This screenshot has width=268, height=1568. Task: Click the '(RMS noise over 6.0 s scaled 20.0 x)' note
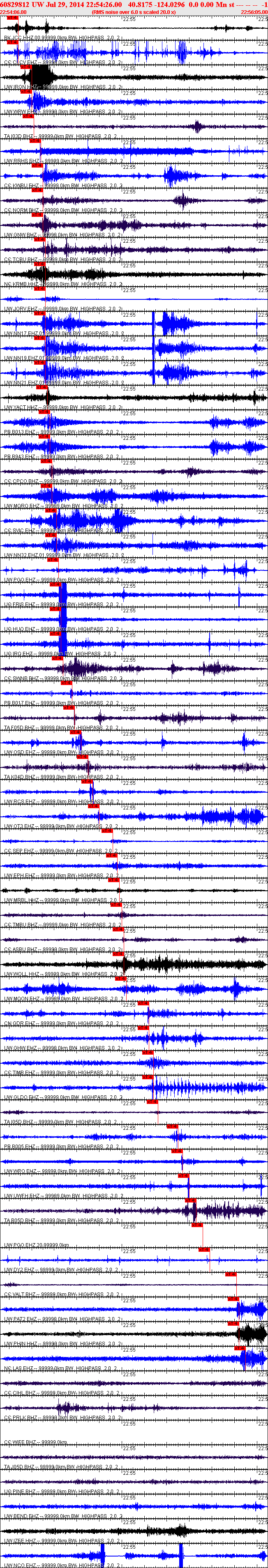click(x=134, y=11)
